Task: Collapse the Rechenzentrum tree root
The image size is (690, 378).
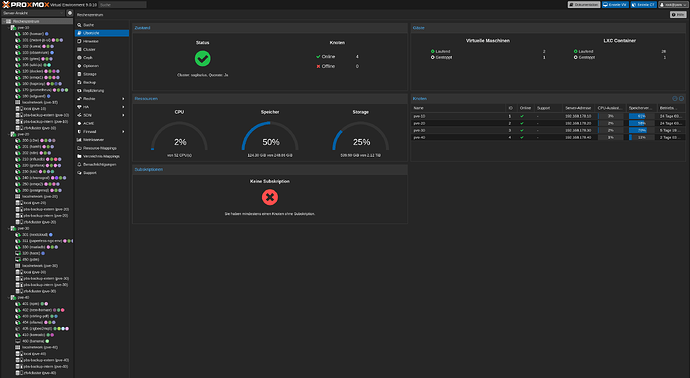Action: 4,21
